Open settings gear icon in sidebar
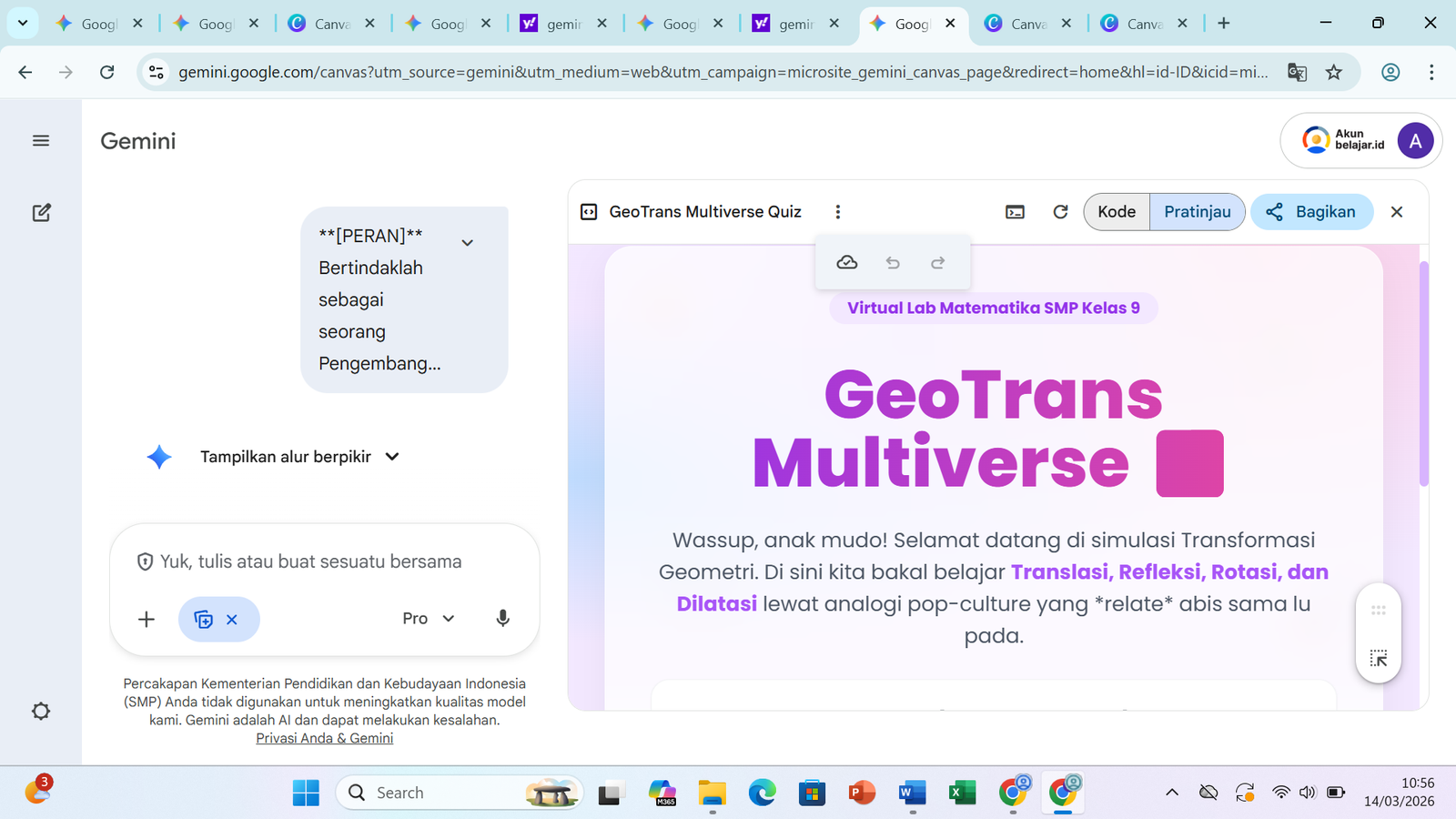 point(41,712)
